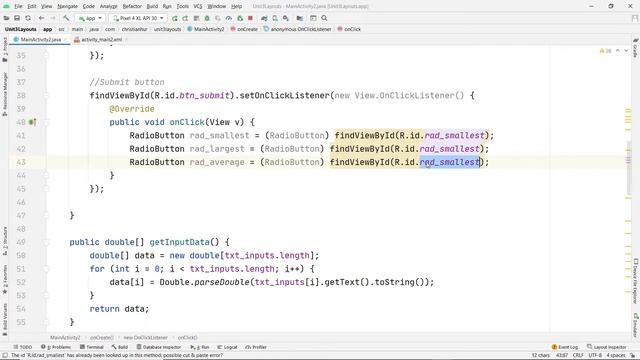Screen dimensions: 640x360
Task: Open the Gradle panel on right sidebar
Action: click(636, 48)
